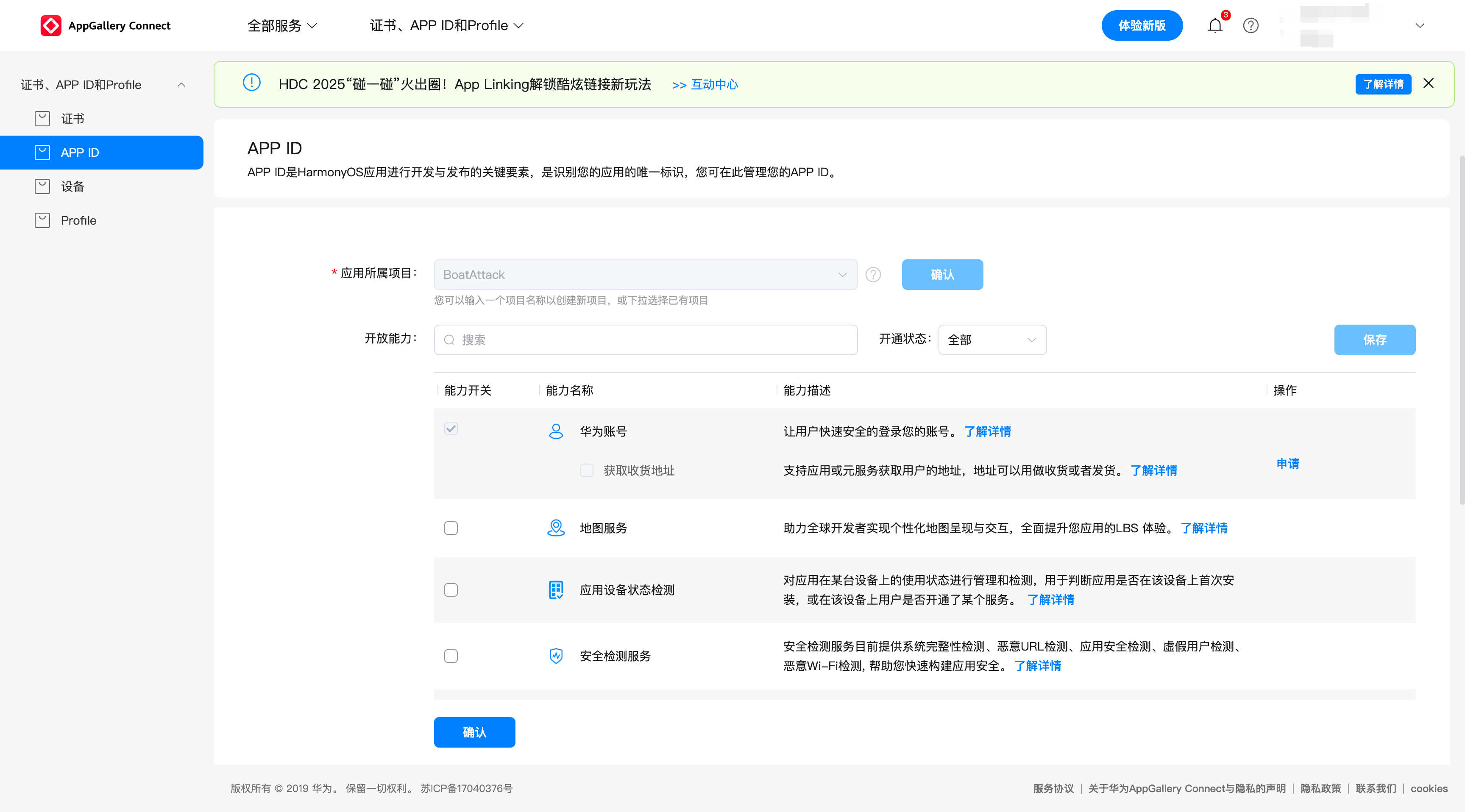
Task: Click the 开放能力 search input field
Action: [x=646, y=339]
